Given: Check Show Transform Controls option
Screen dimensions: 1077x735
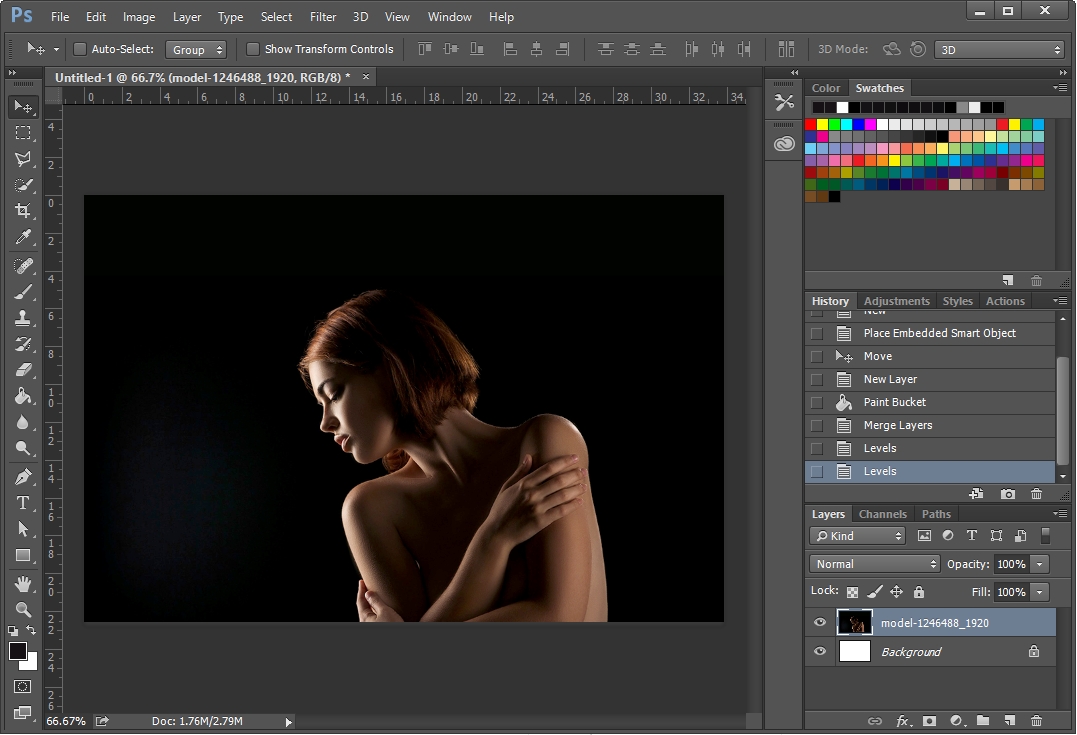Looking at the screenshot, I should tap(253, 49).
